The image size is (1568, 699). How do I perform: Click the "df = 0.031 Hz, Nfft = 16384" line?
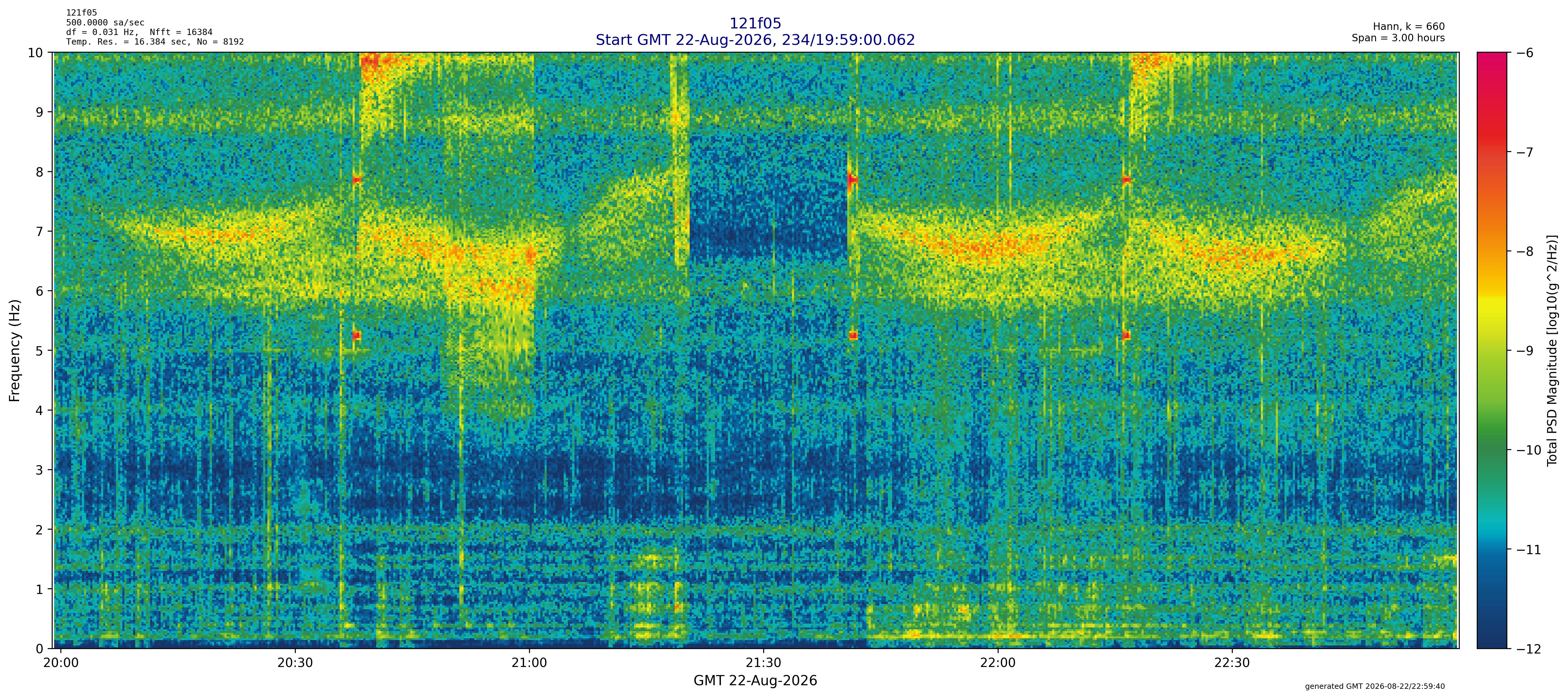click(x=139, y=32)
